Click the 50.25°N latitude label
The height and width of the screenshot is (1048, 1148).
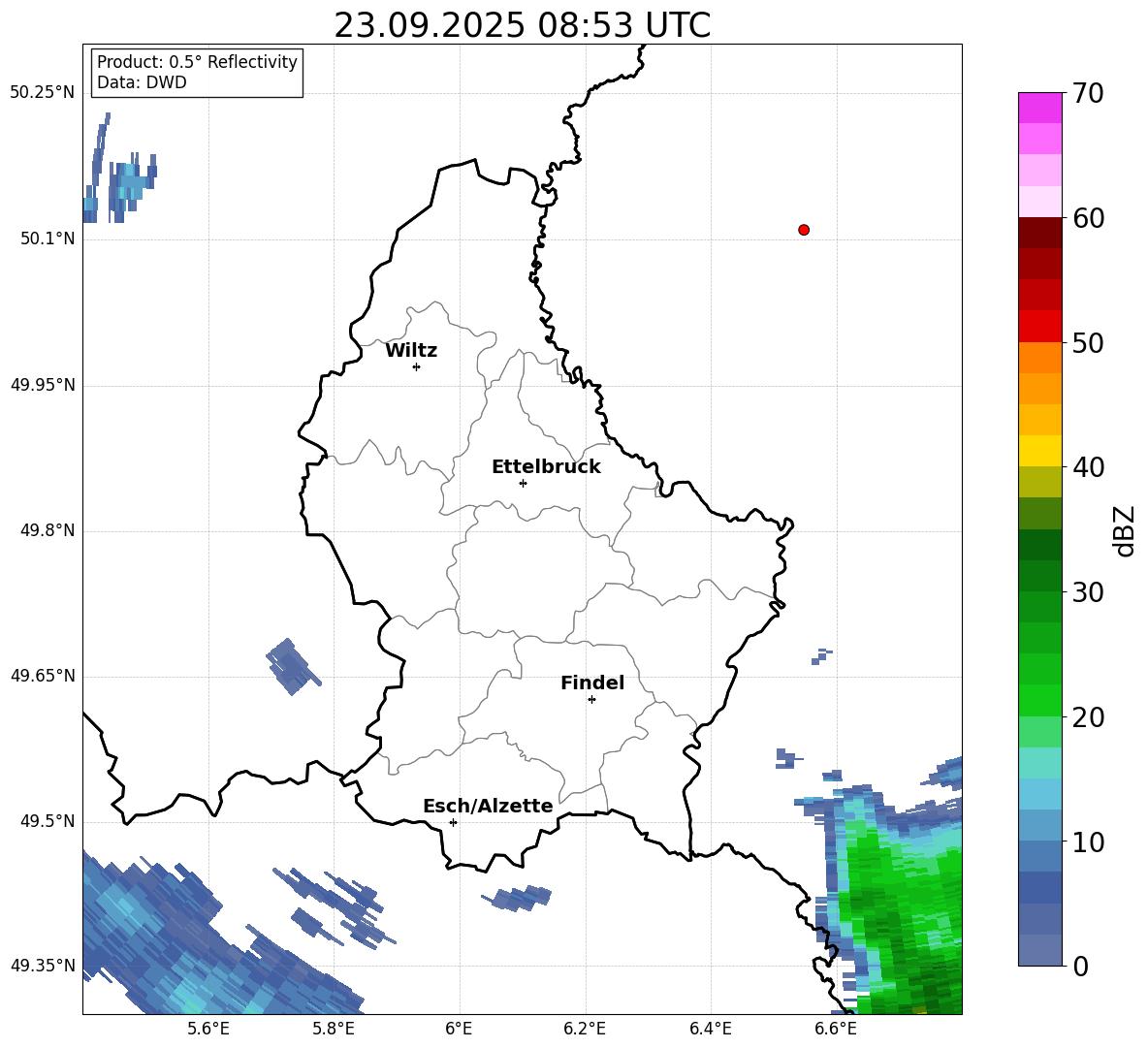coord(43,93)
